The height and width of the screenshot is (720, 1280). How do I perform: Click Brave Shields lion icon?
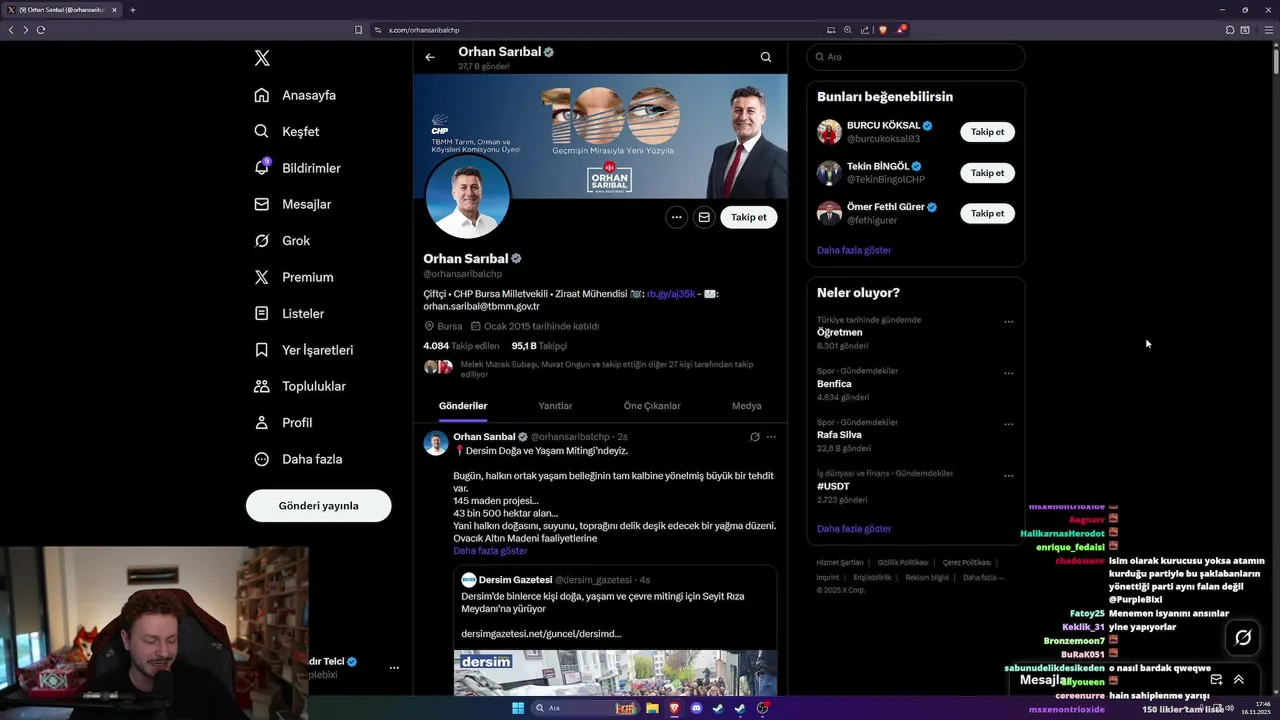pyautogui.click(x=883, y=30)
